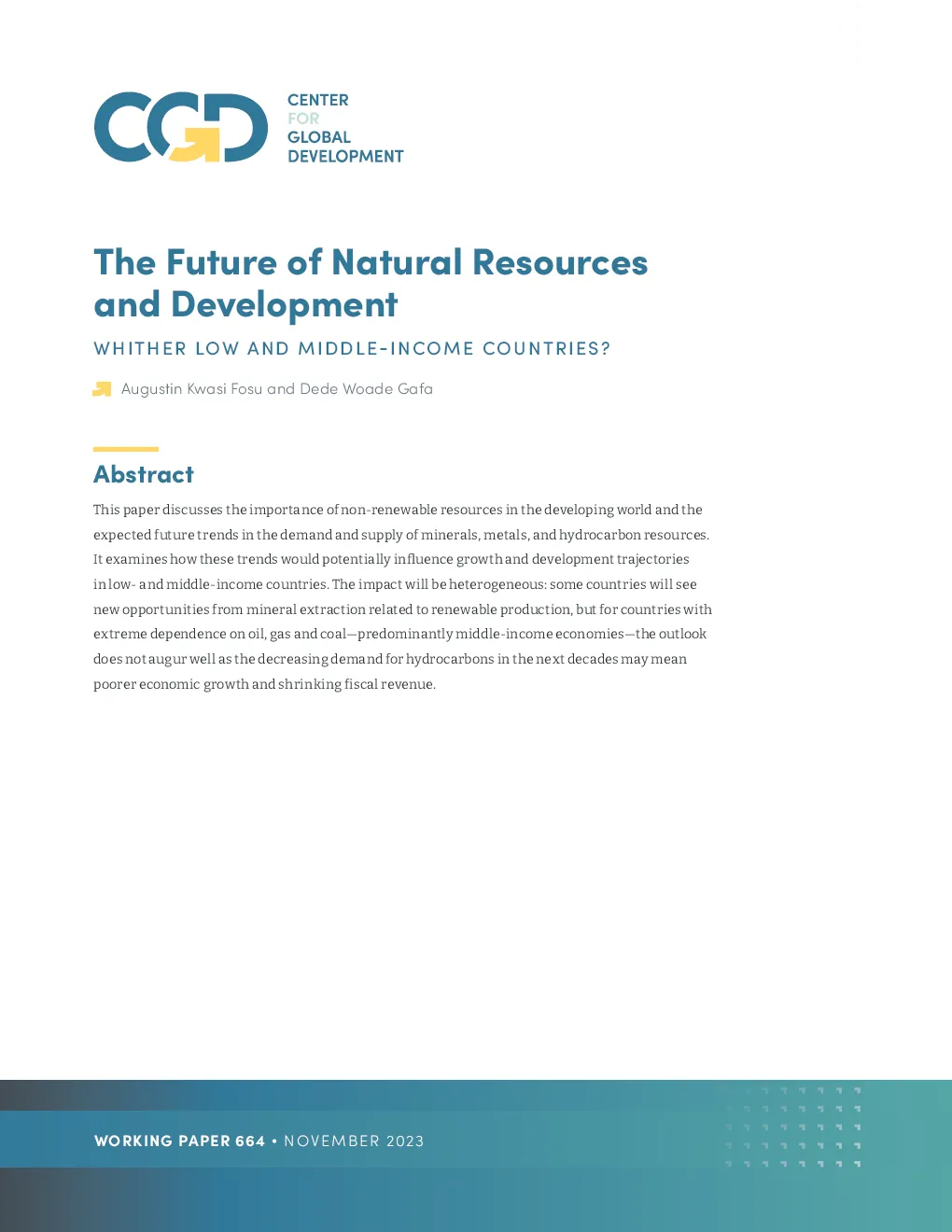The width and height of the screenshot is (952, 1232).
Task: Click the abstract line starting 'It examines how'
Action: tap(391, 559)
